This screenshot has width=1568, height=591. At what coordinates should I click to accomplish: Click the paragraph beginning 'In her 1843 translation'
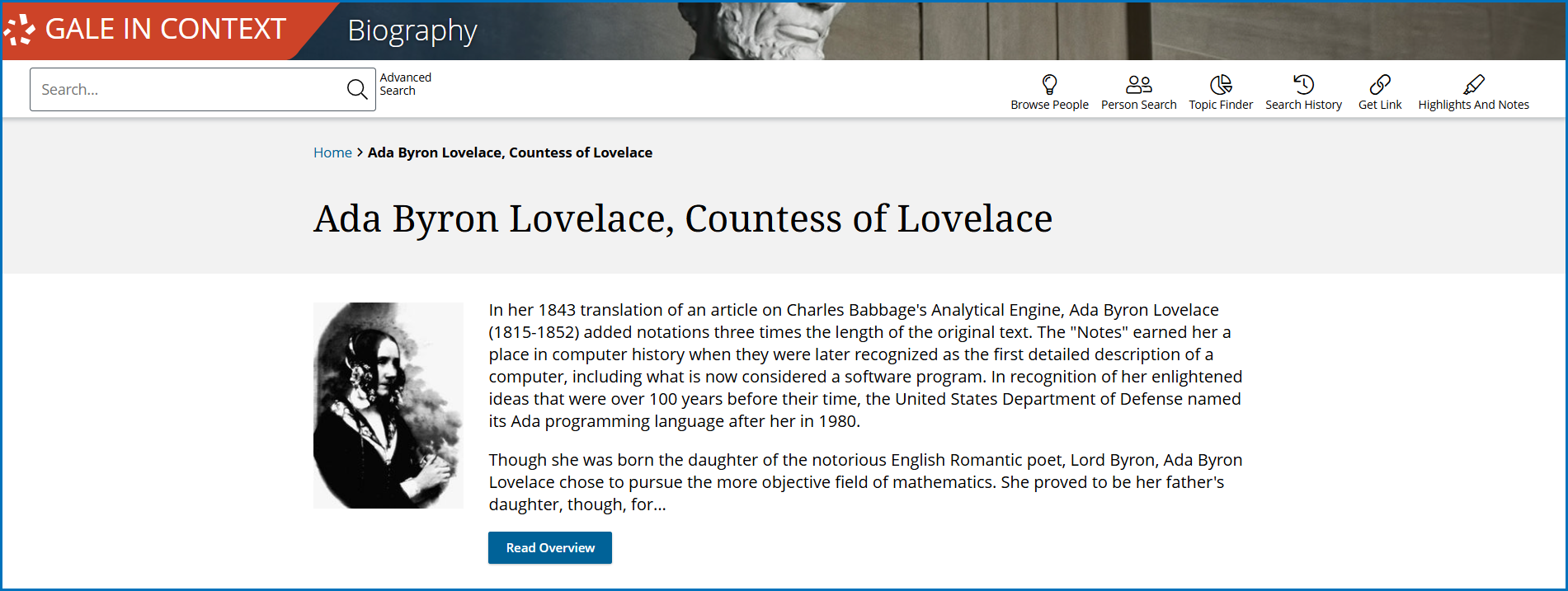click(x=864, y=365)
